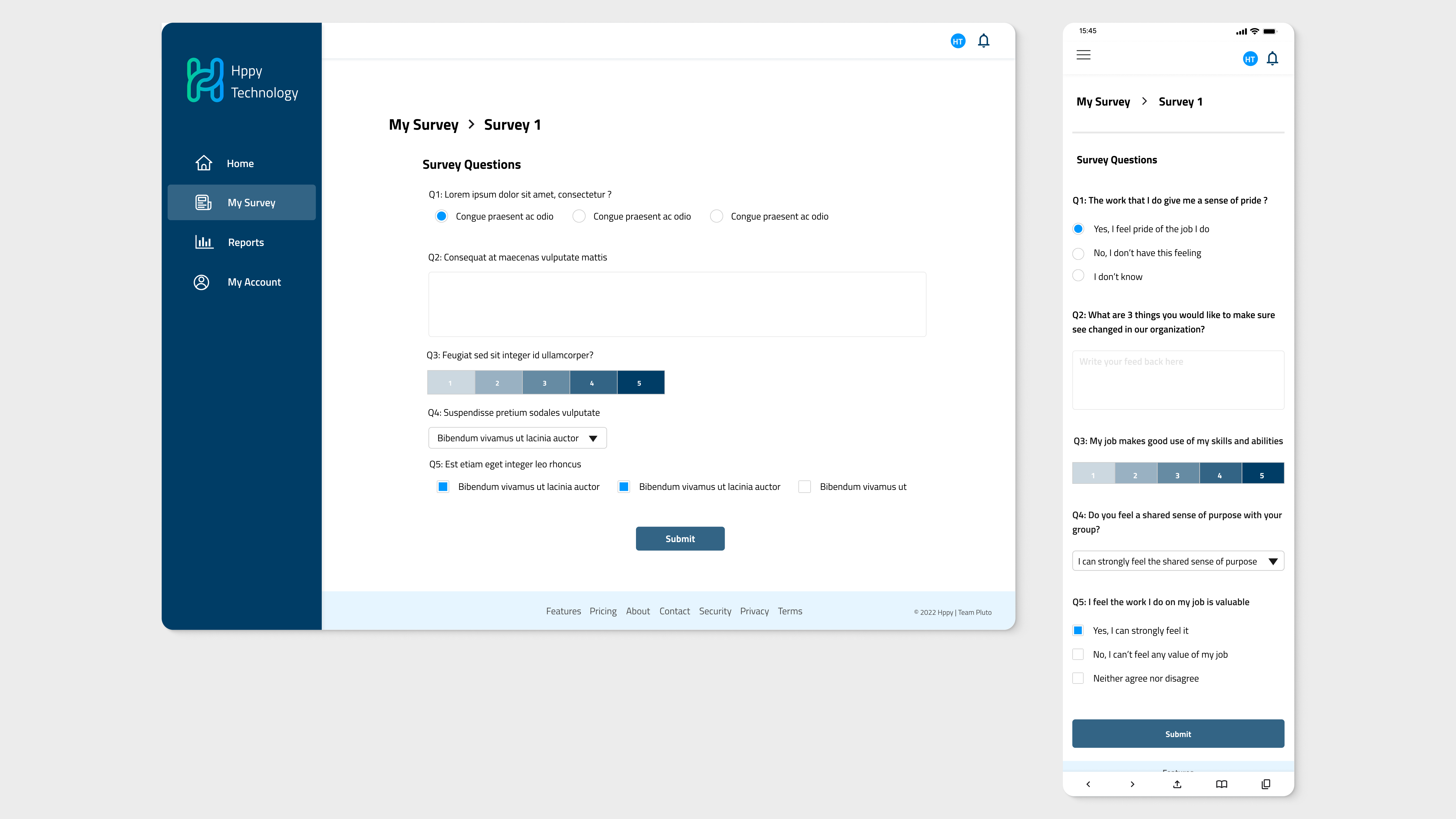The height and width of the screenshot is (819, 1456).
Task: Tap the bookmarks book icon in mobile bar
Action: click(x=1221, y=784)
